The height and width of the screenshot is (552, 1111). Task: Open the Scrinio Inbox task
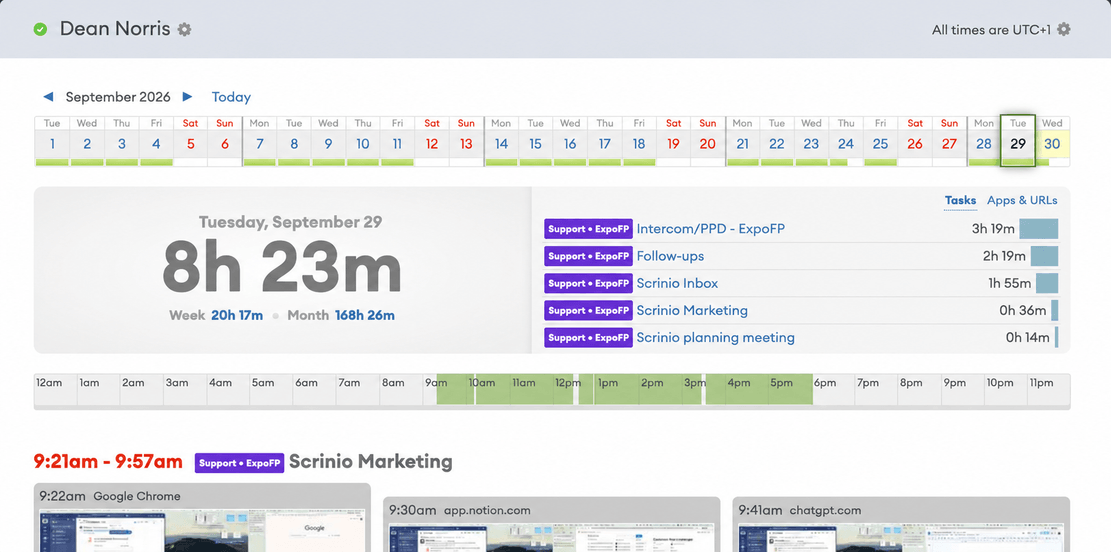pyautogui.click(x=677, y=283)
